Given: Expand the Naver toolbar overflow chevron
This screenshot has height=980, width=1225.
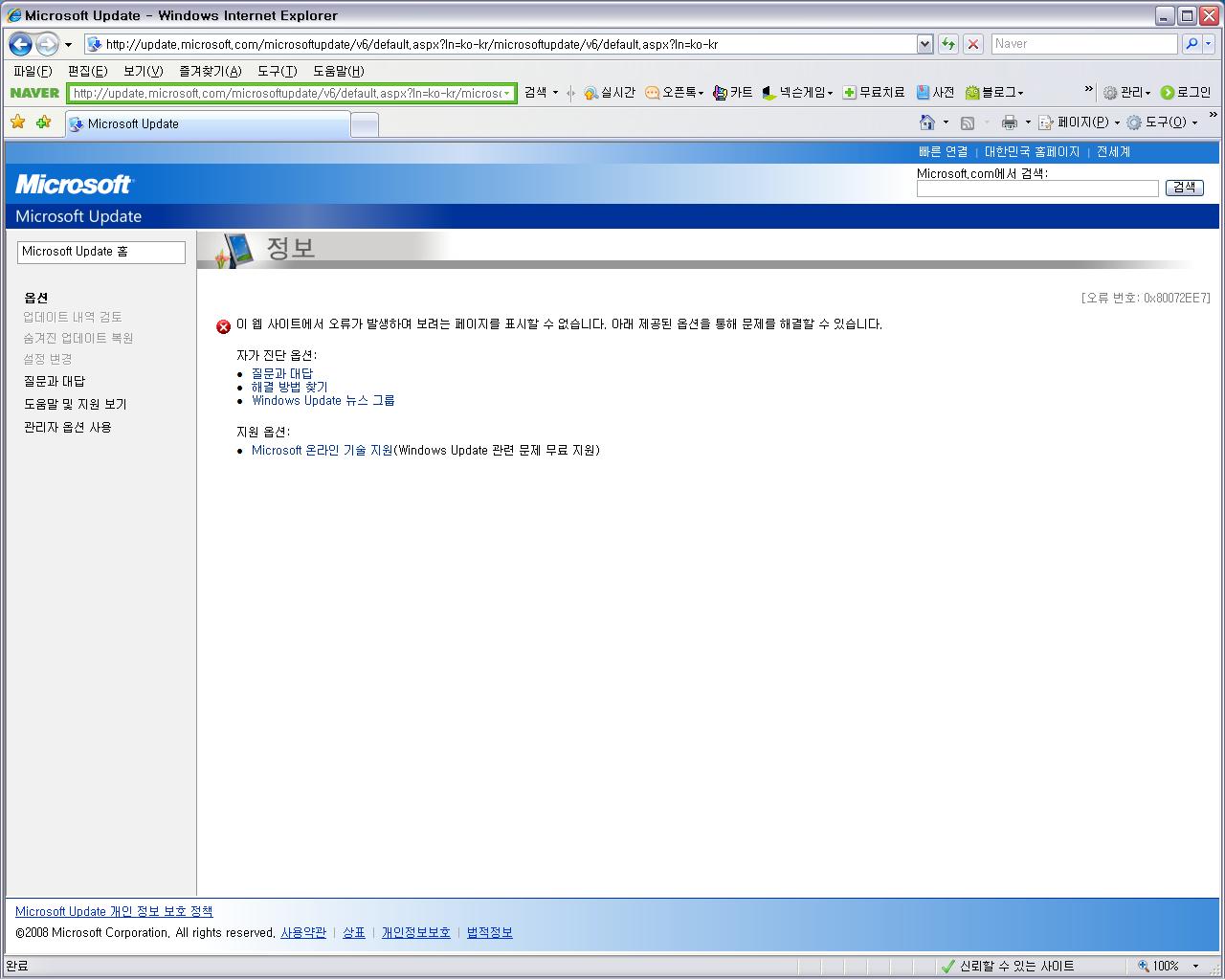Looking at the screenshot, I should tap(1089, 90).
